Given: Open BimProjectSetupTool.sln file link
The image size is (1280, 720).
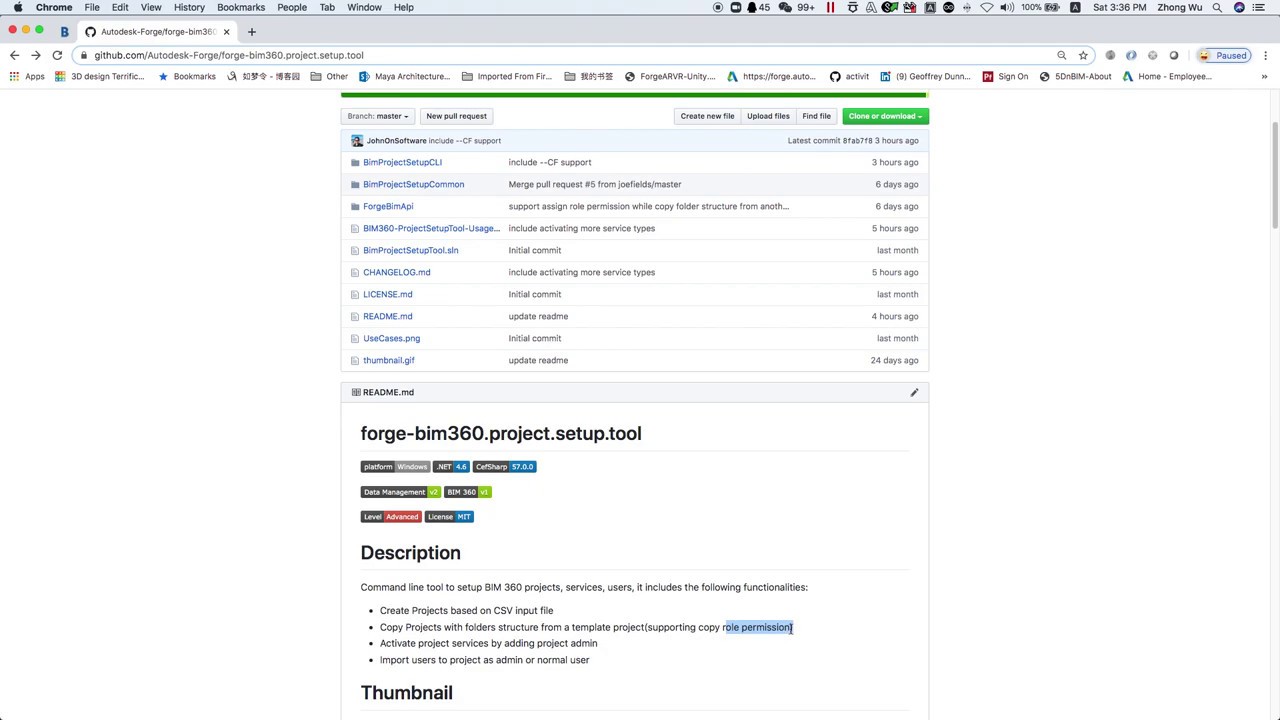Looking at the screenshot, I should coord(410,250).
